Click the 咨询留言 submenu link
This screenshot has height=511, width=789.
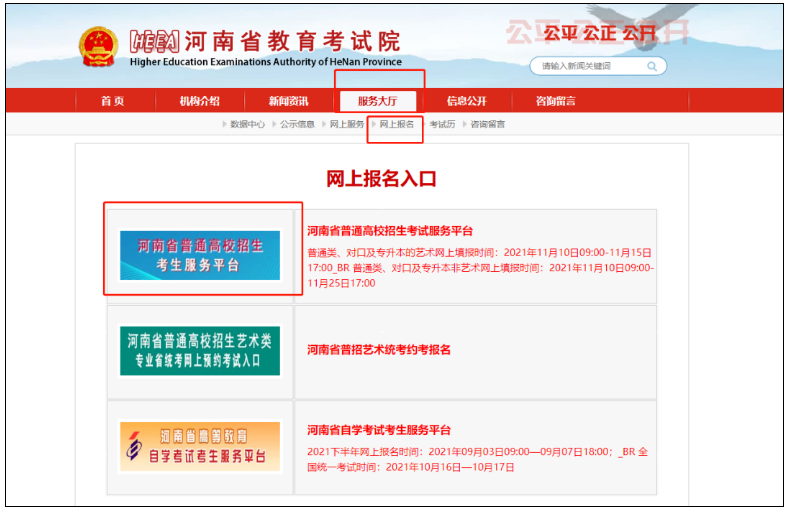coord(488,125)
